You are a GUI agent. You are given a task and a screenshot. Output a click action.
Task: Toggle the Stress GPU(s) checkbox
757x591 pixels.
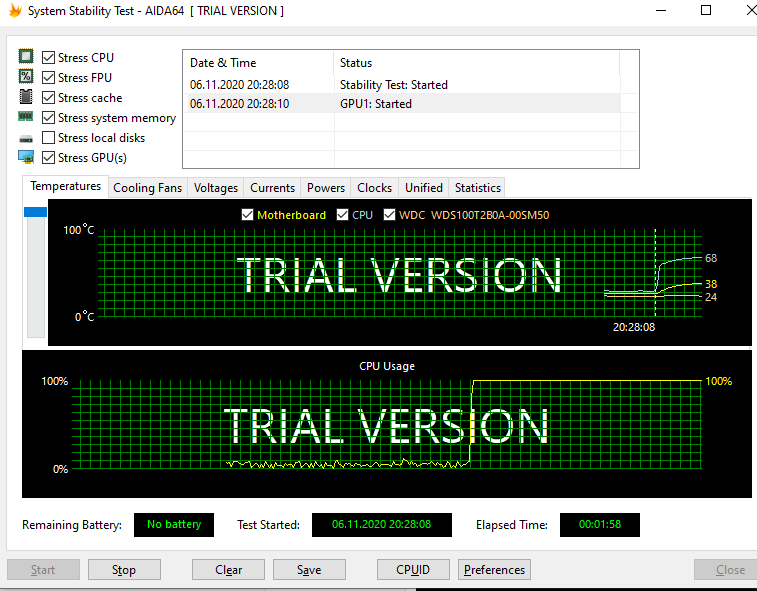[48, 157]
